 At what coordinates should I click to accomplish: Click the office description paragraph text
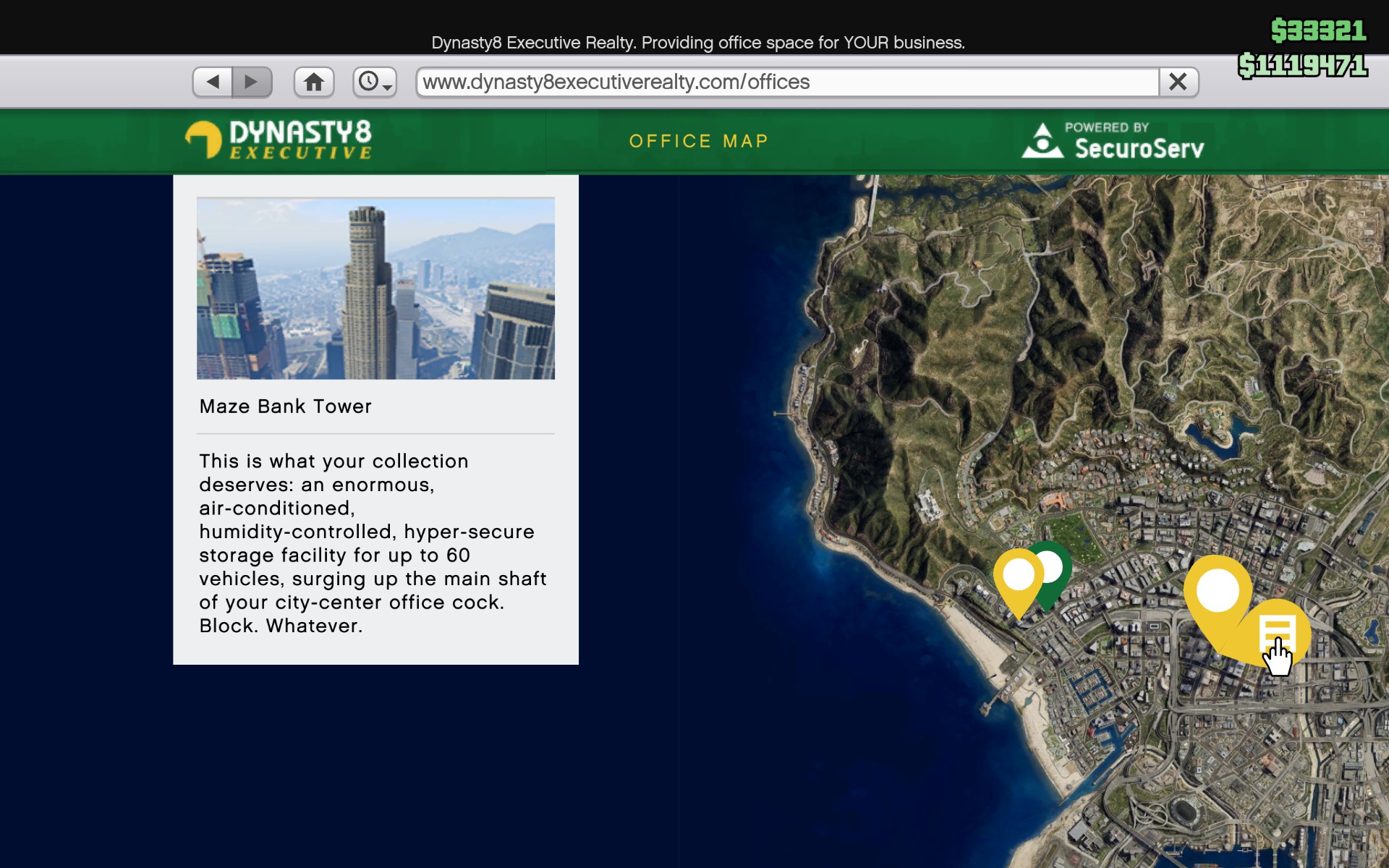coord(373,543)
